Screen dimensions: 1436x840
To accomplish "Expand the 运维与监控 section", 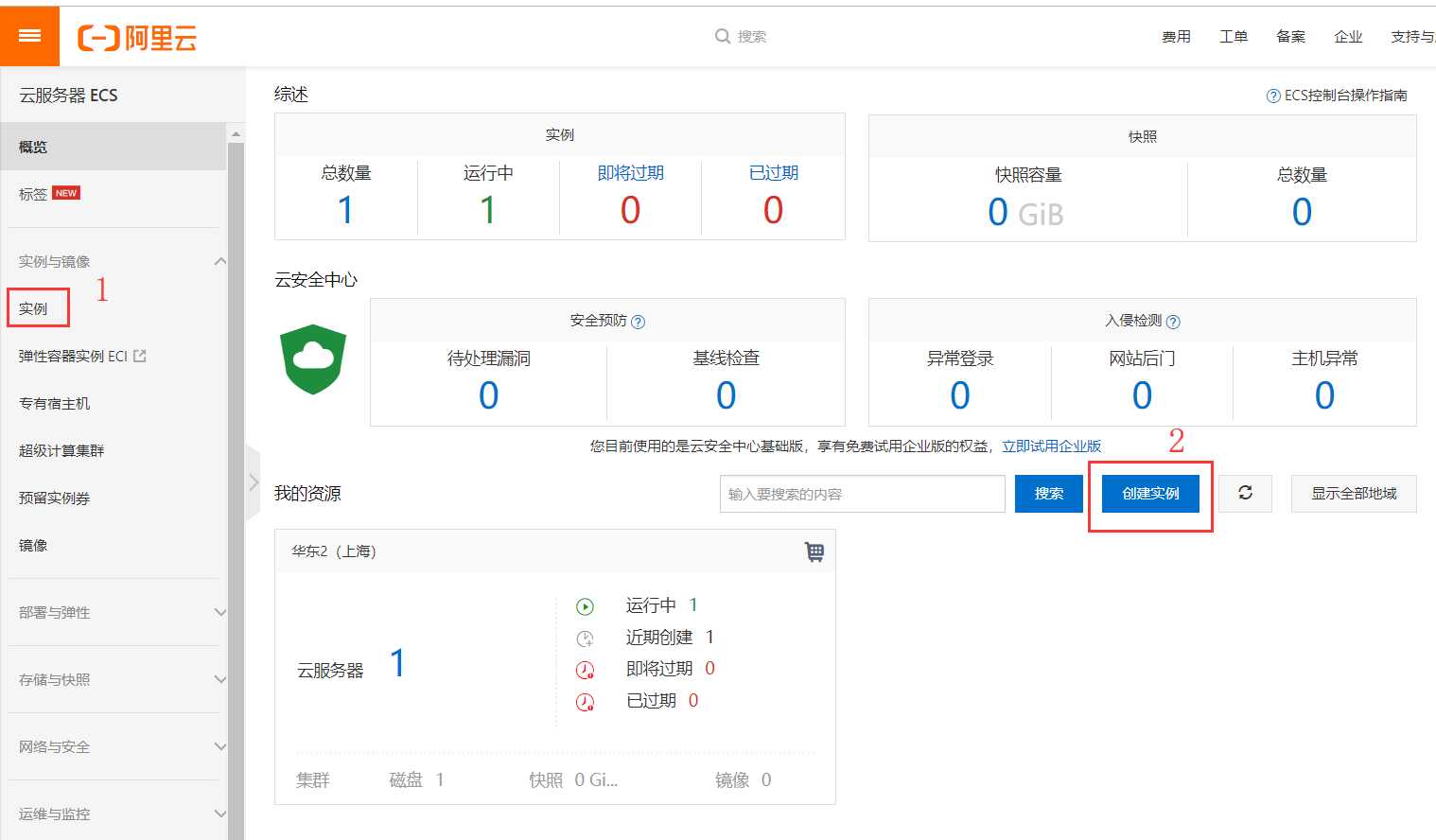I will pos(219,814).
